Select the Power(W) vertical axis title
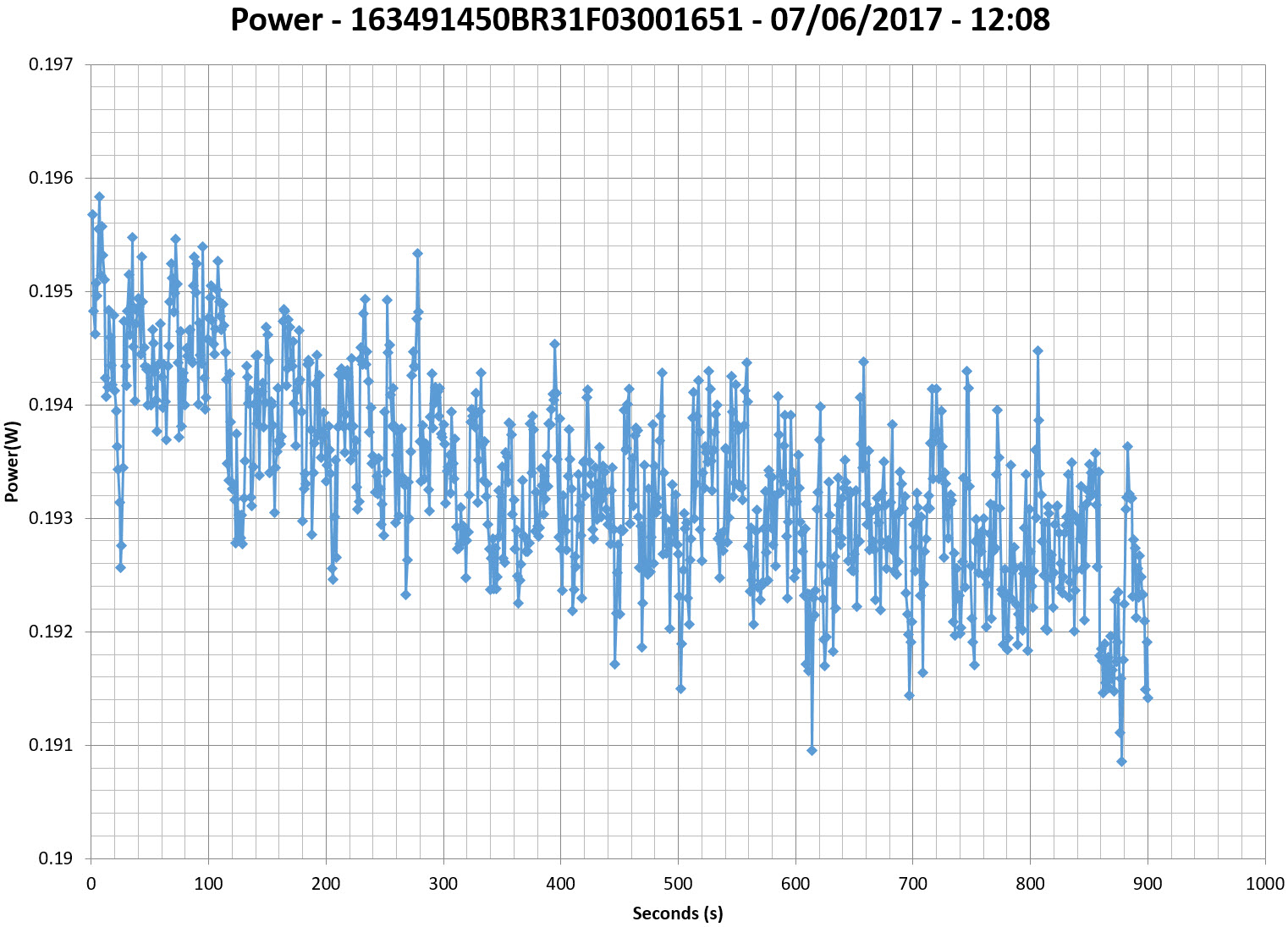Image resolution: width=1288 pixels, height=927 pixels. [x=12, y=461]
